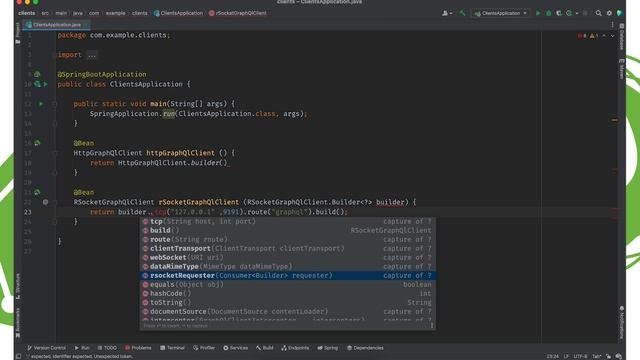Choose documentSource completion suggestion
Screen dimensions: 640x360
tap(288, 311)
